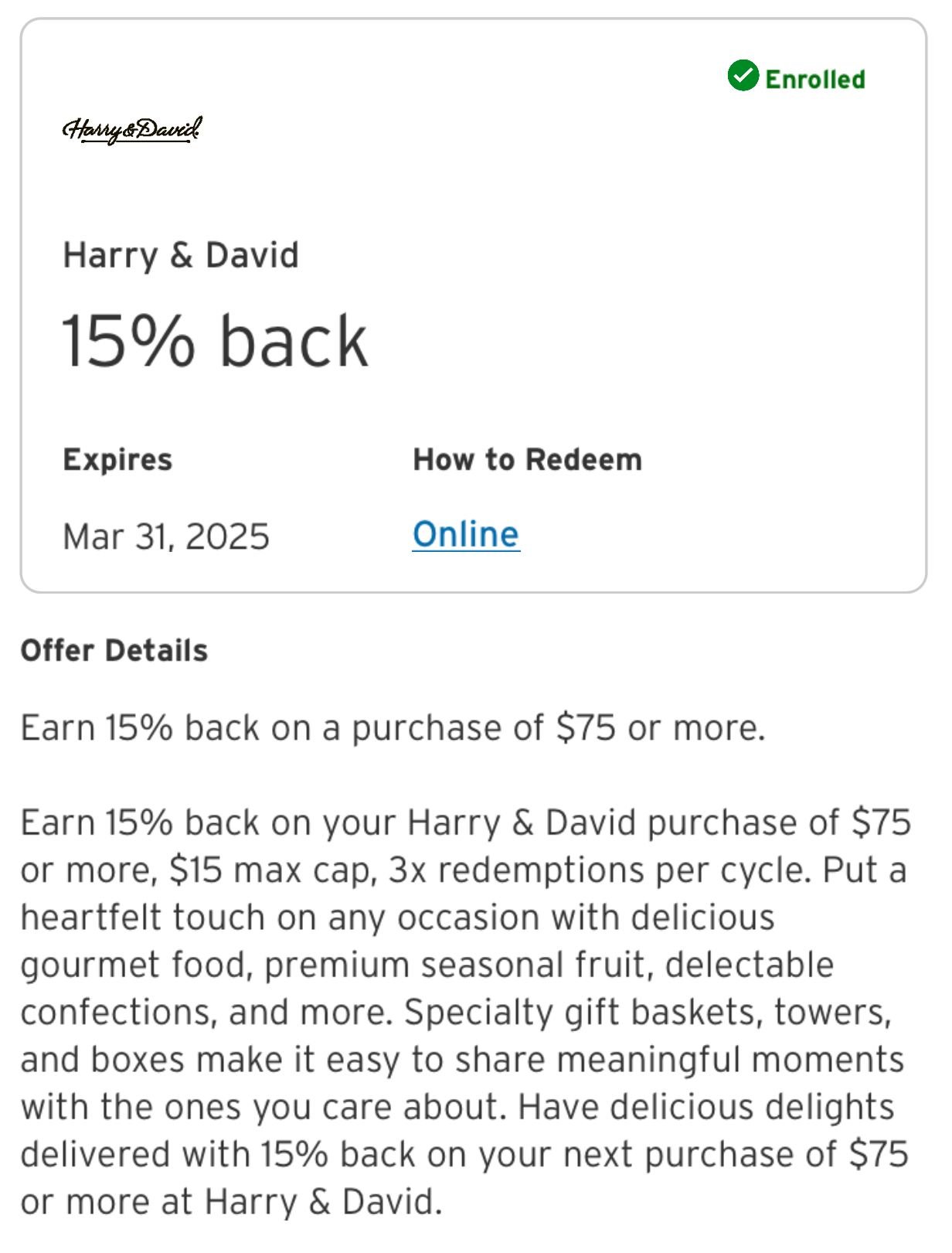
Task: Select the Mar 31, 2025 expiration date
Action: 166,536
